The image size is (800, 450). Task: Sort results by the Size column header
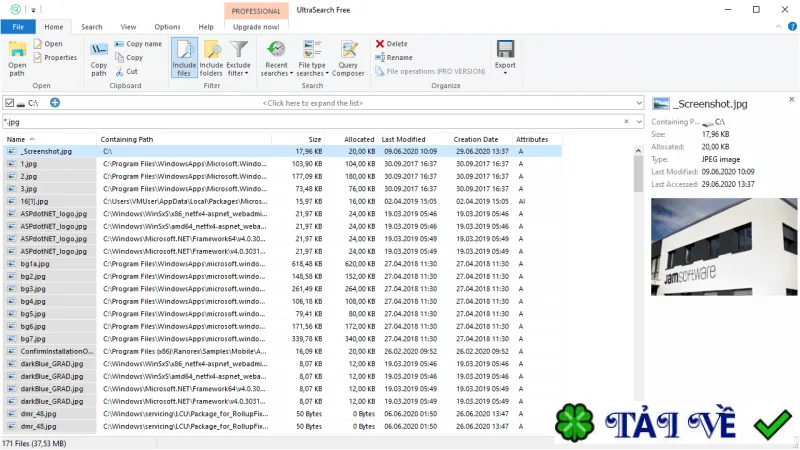(x=314, y=139)
